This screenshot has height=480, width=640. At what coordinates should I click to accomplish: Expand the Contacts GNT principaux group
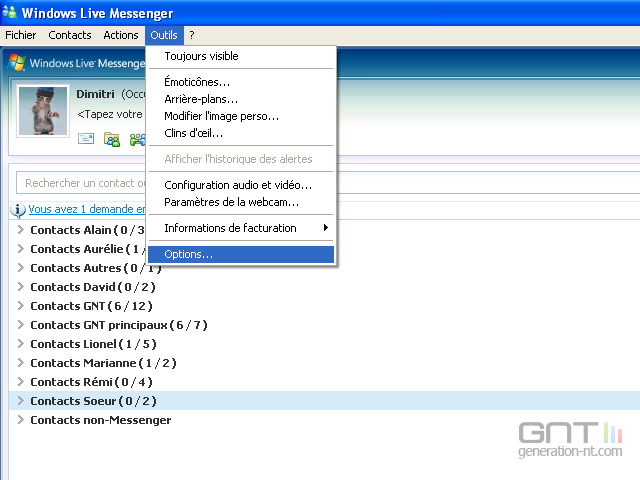point(20,324)
